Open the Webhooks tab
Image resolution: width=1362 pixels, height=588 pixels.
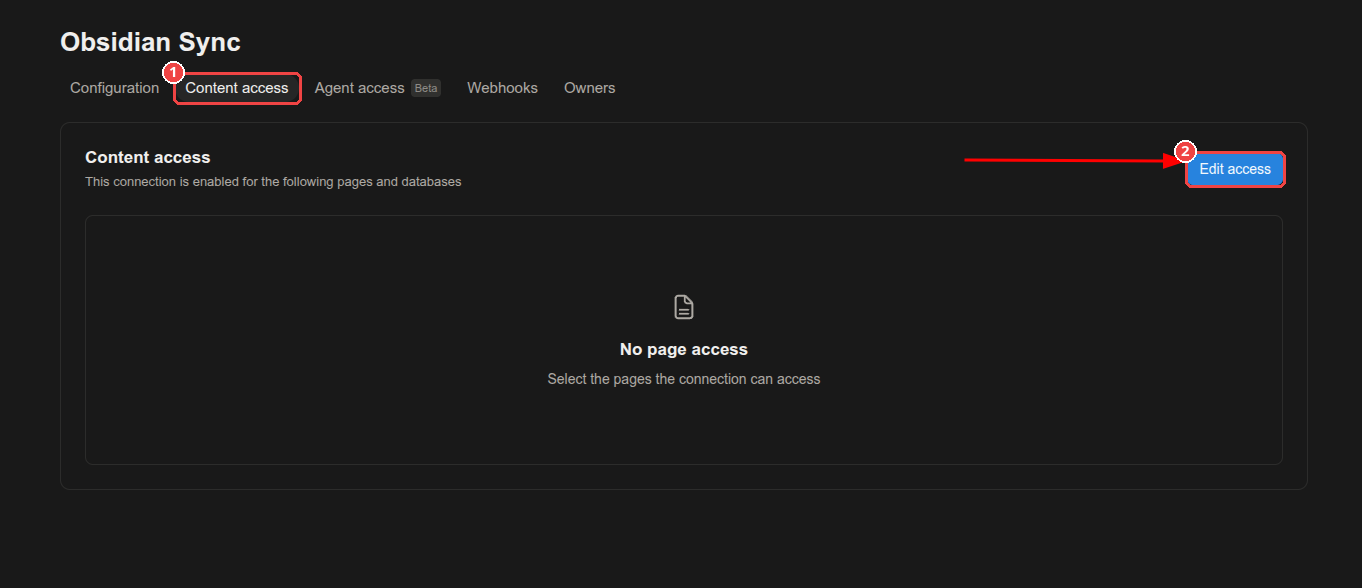coord(502,88)
